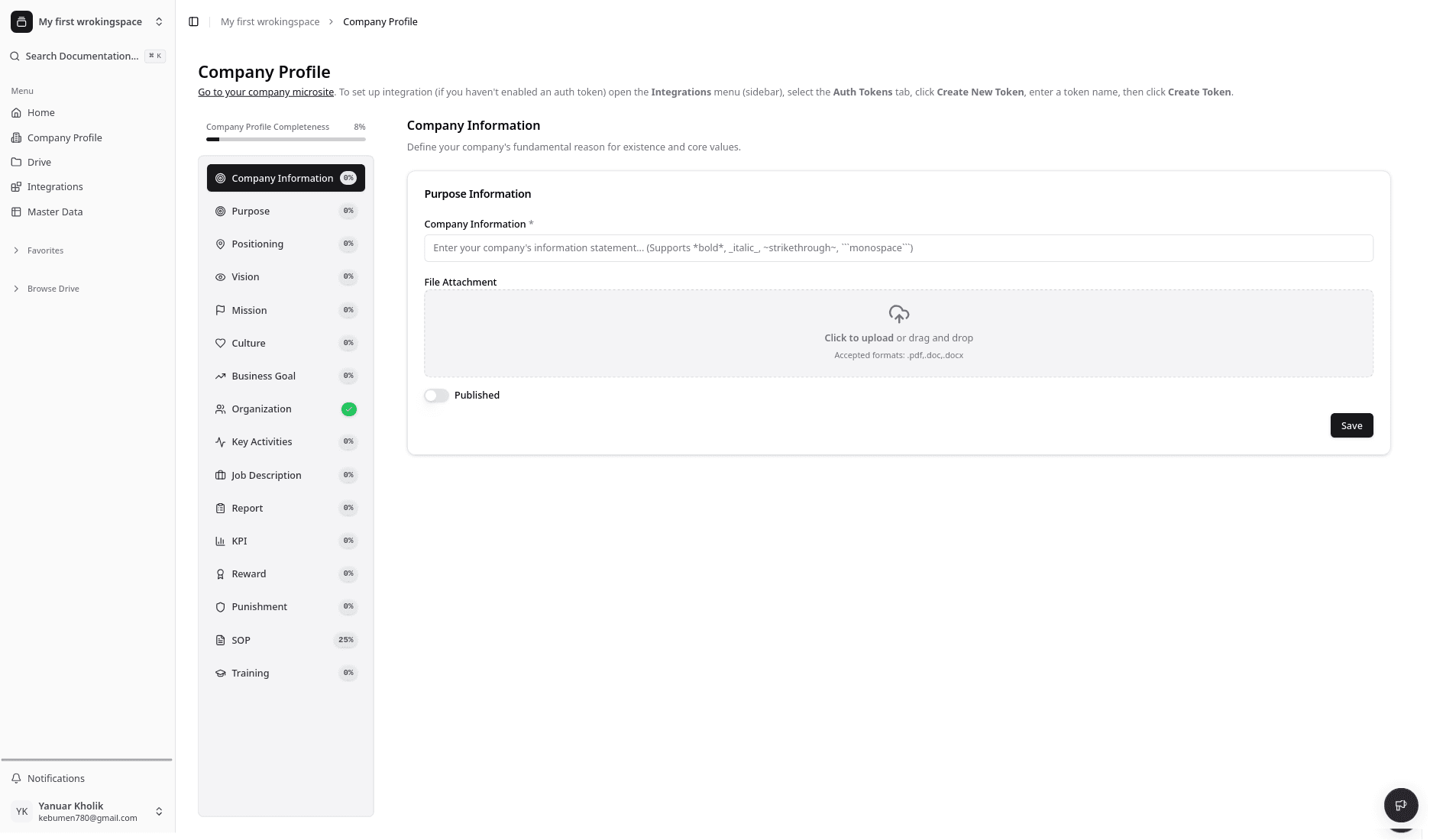Click the YK user avatar
The width and height of the screenshot is (1430, 840).
[21, 811]
